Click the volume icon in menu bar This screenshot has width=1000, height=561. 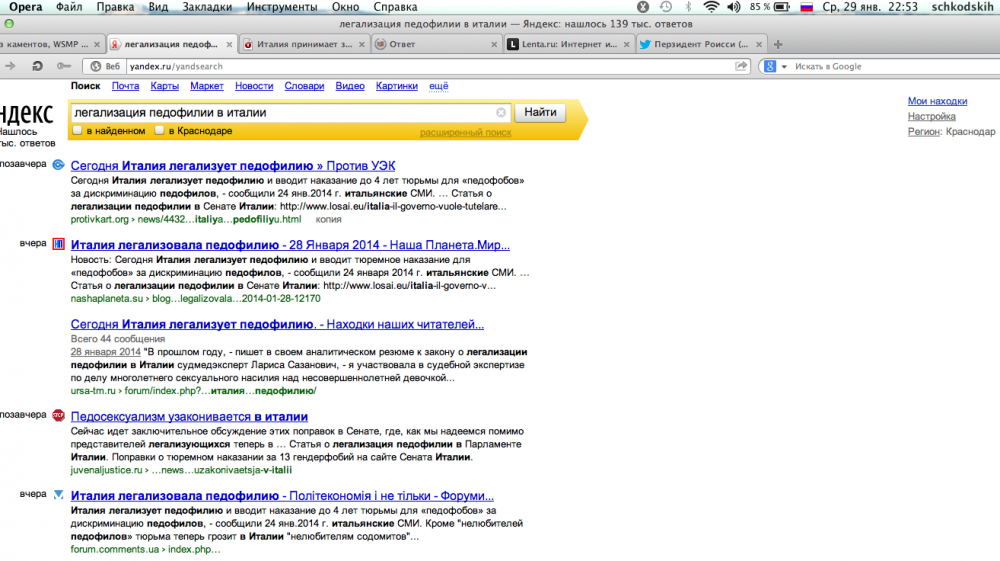[x=734, y=7]
